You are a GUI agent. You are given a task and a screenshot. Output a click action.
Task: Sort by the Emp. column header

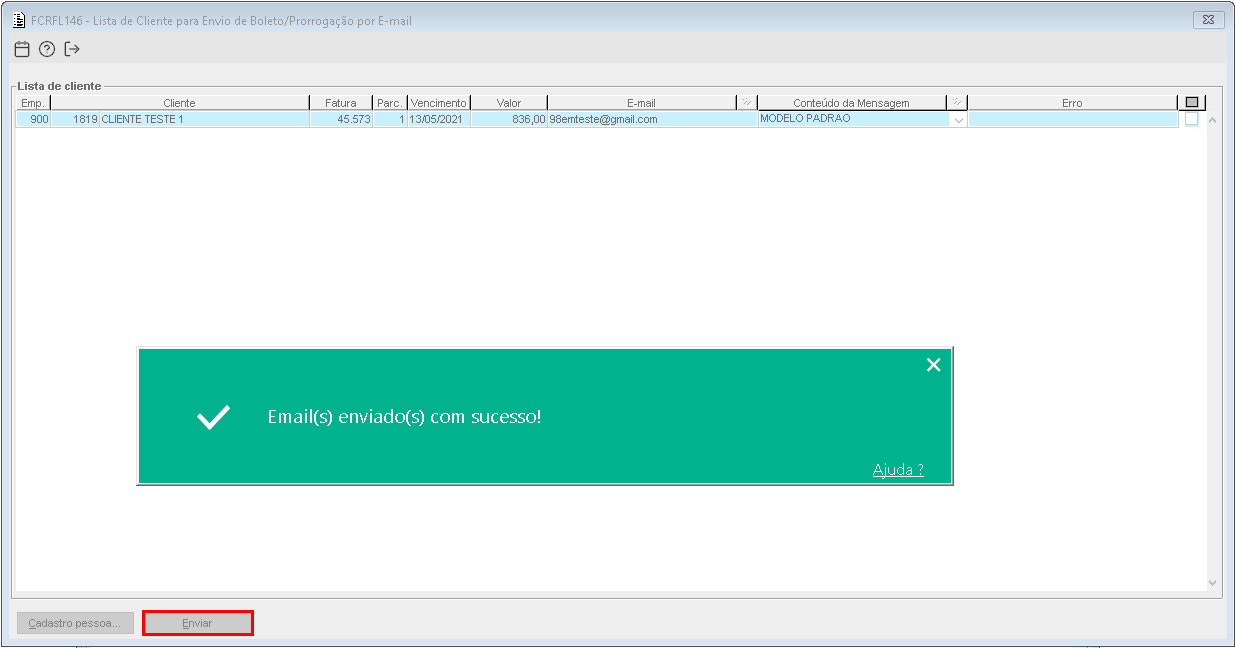click(33, 102)
